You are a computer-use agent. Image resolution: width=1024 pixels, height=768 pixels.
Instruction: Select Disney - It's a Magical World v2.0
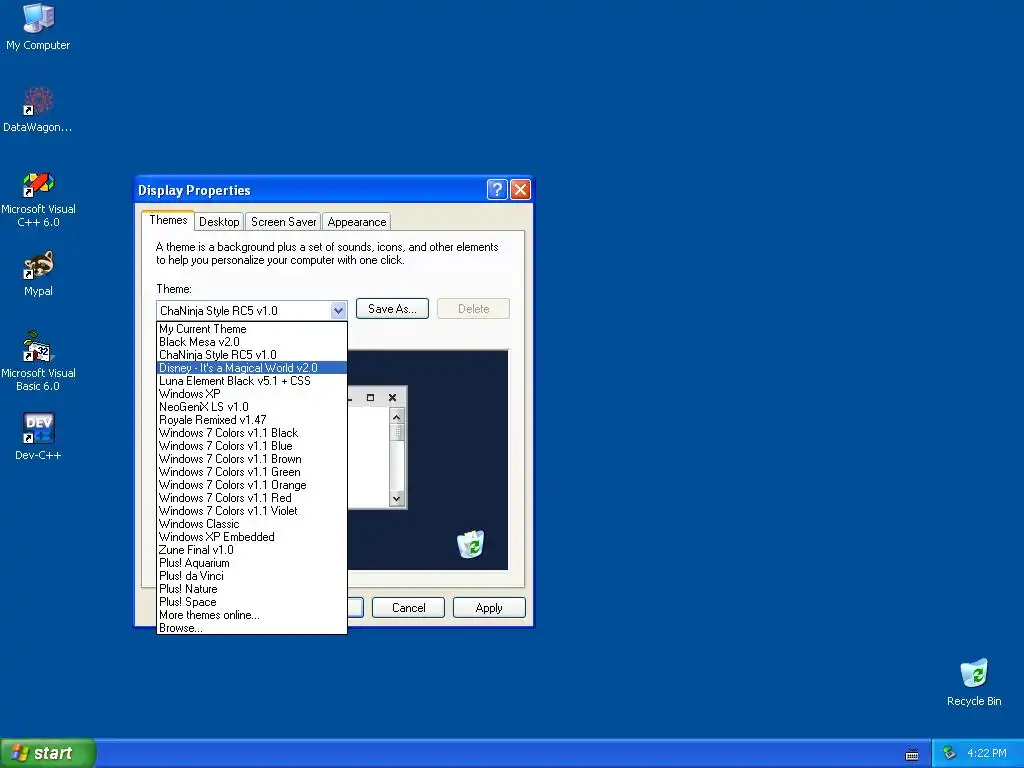251,368
